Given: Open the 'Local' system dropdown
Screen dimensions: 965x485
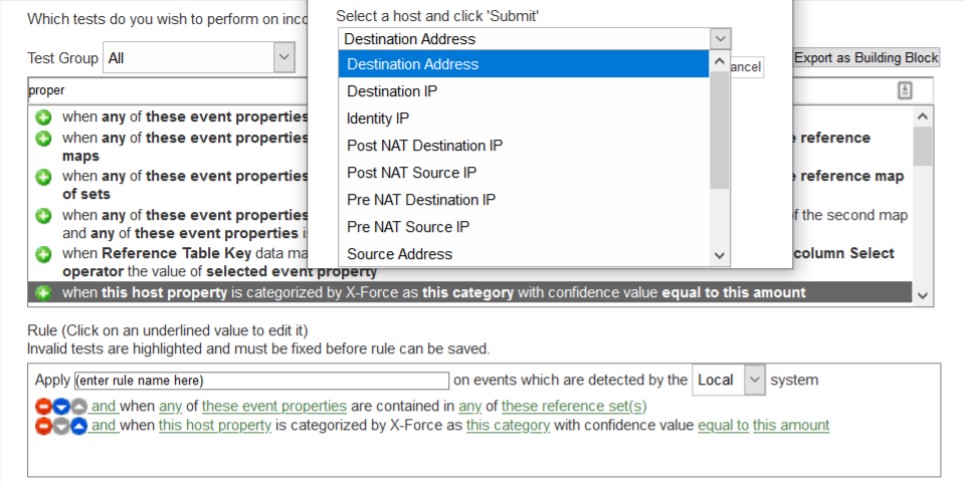Looking at the screenshot, I should (x=755, y=380).
